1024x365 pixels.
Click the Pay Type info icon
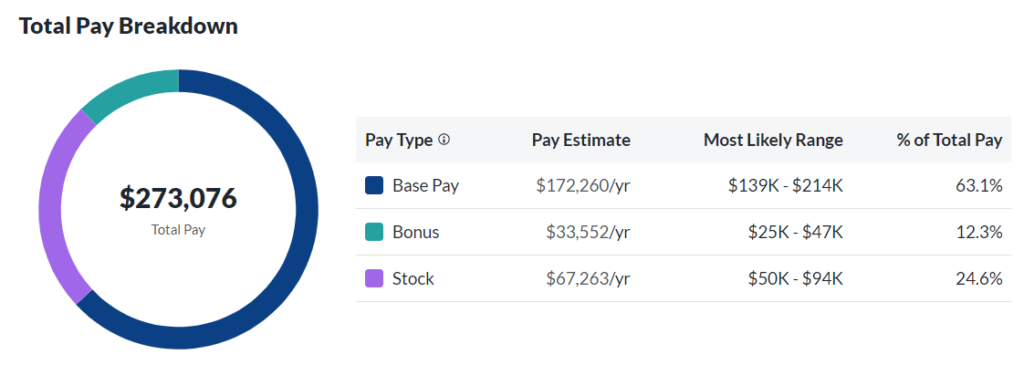coord(444,140)
